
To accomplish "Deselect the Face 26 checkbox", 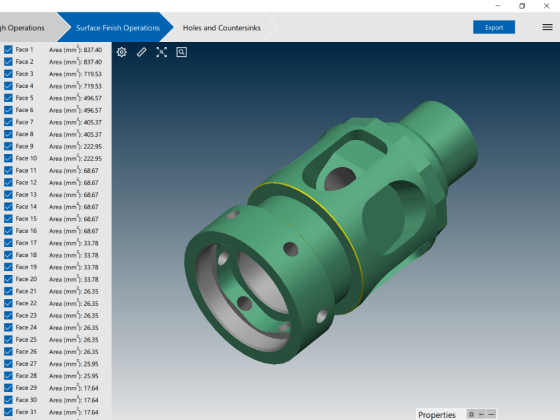I will pyautogui.click(x=8, y=351).
